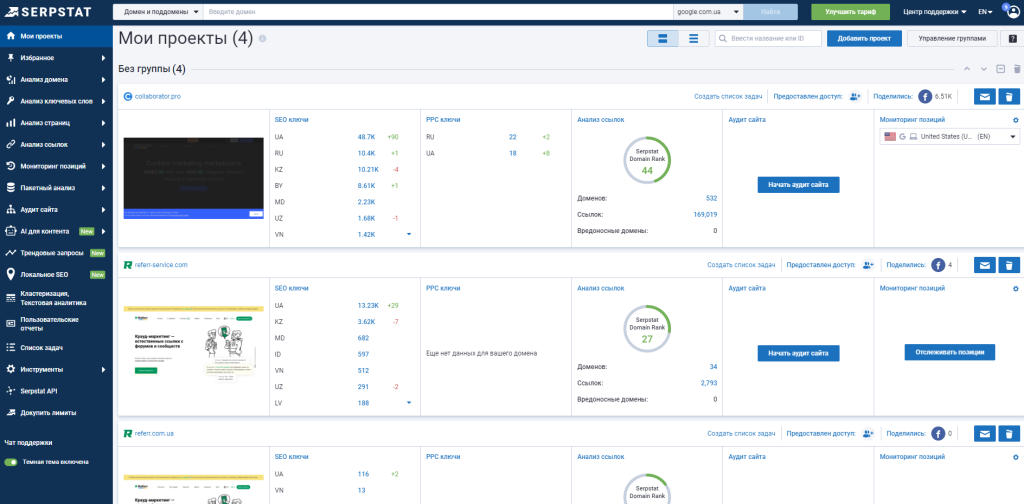This screenshot has height=504, width=1024.
Task: Click the project name or ID search field
Action: 768,39
